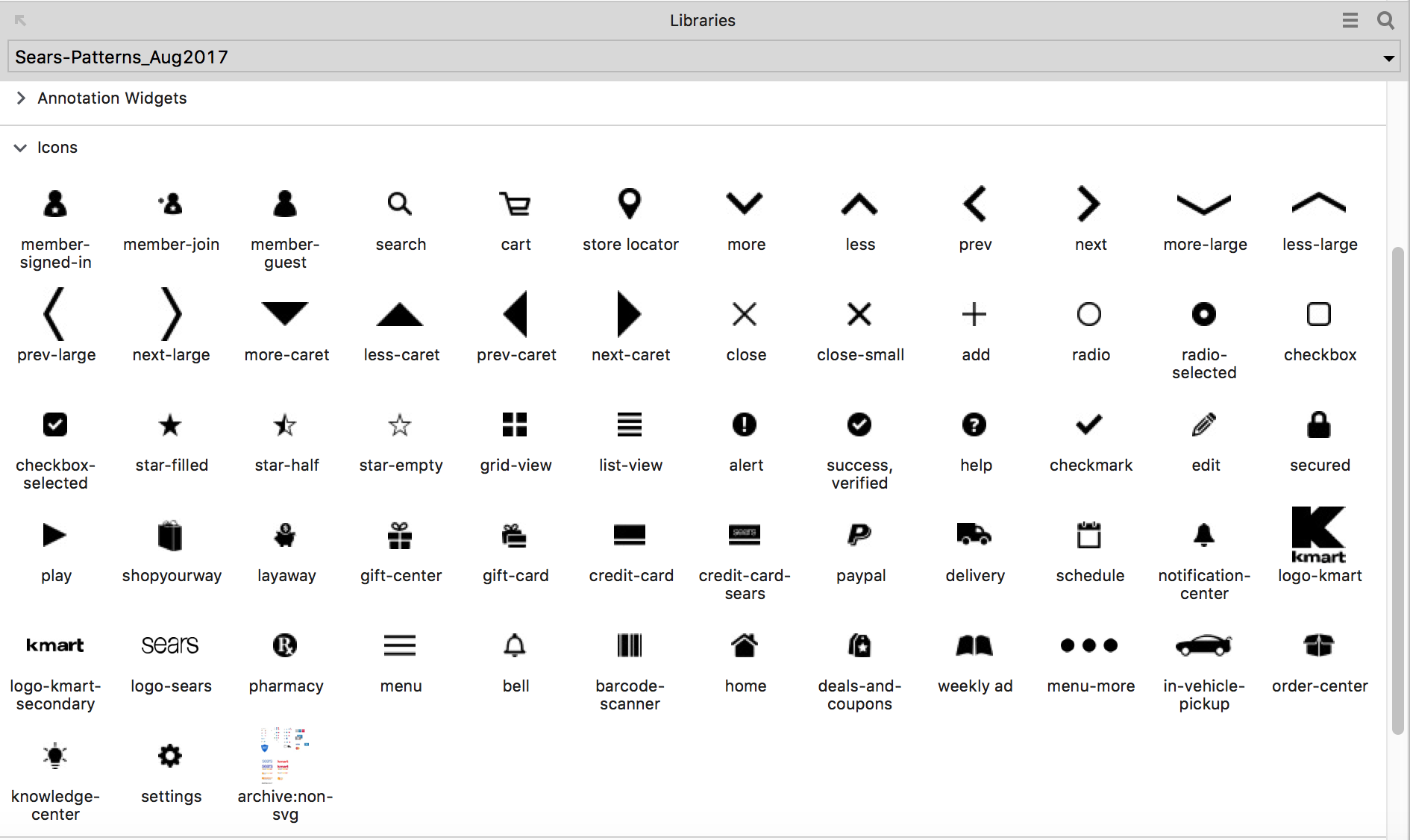The height and width of the screenshot is (840, 1410).
Task: Select the order-center box icon widget
Action: coord(1319,645)
